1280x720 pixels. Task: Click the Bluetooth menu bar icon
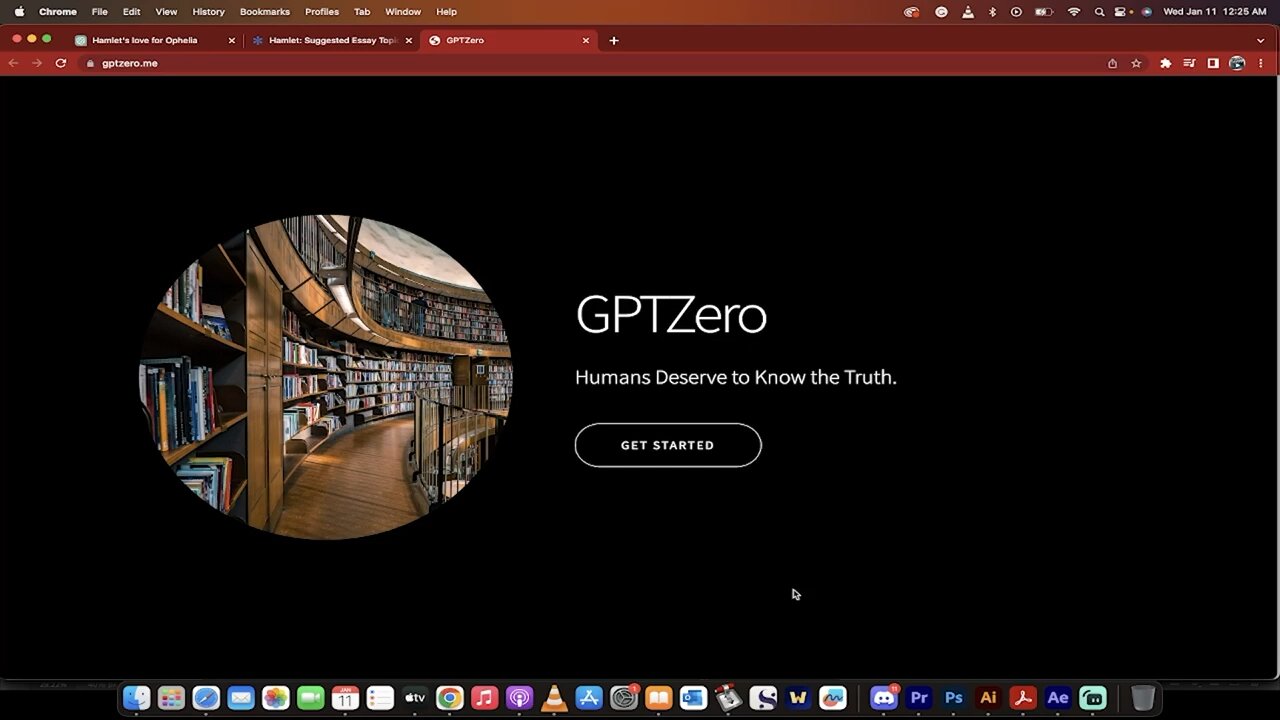(x=992, y=12)
